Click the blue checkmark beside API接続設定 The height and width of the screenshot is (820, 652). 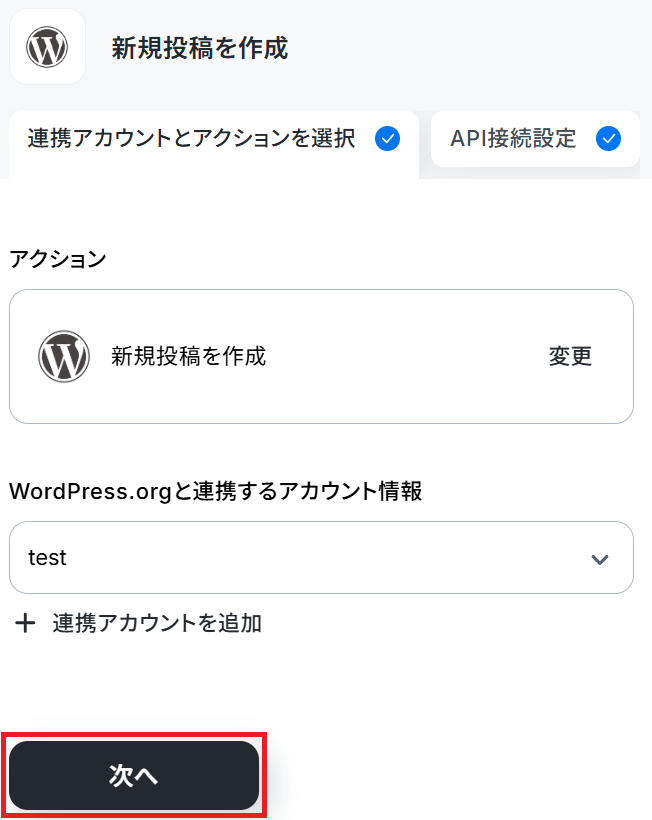coord(609,139)
